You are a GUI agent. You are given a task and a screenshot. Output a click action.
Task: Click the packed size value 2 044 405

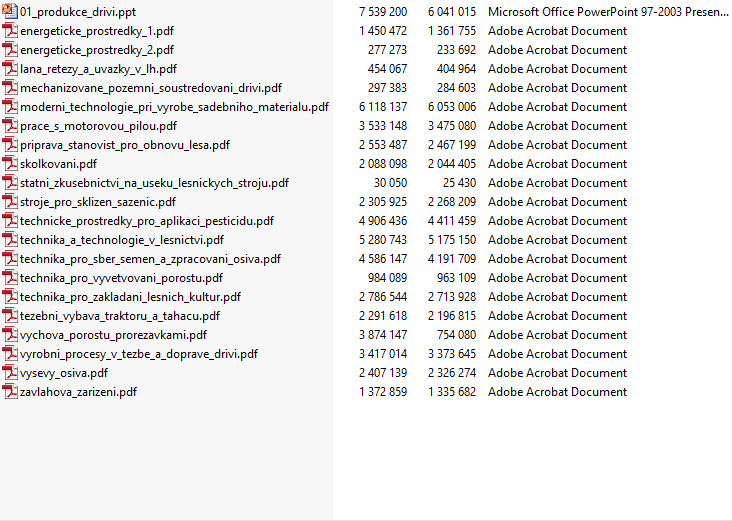[452, 164]
